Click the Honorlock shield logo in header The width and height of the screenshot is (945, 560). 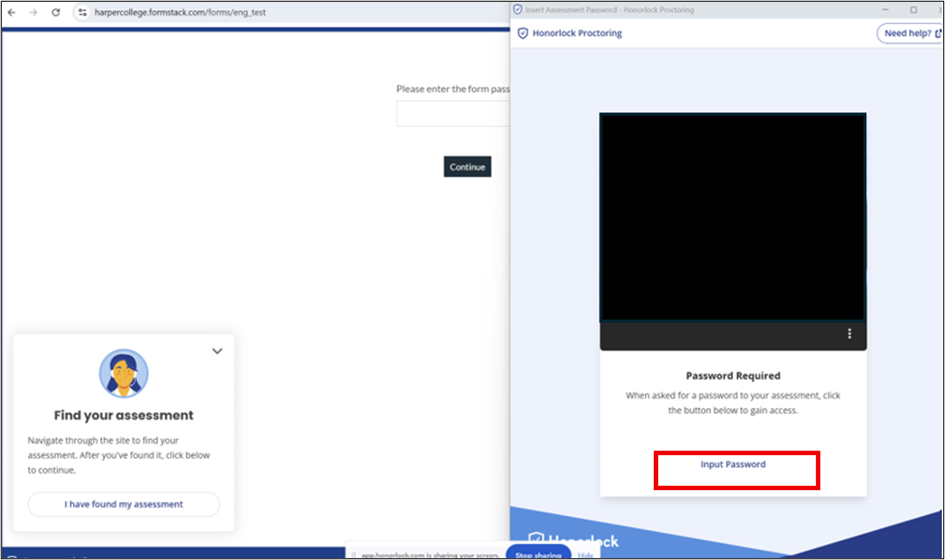coord(522,33)
